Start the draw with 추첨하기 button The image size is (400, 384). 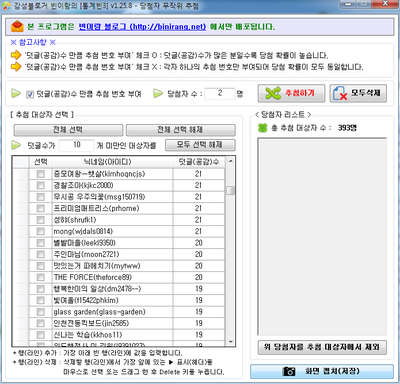coord(291,93)
